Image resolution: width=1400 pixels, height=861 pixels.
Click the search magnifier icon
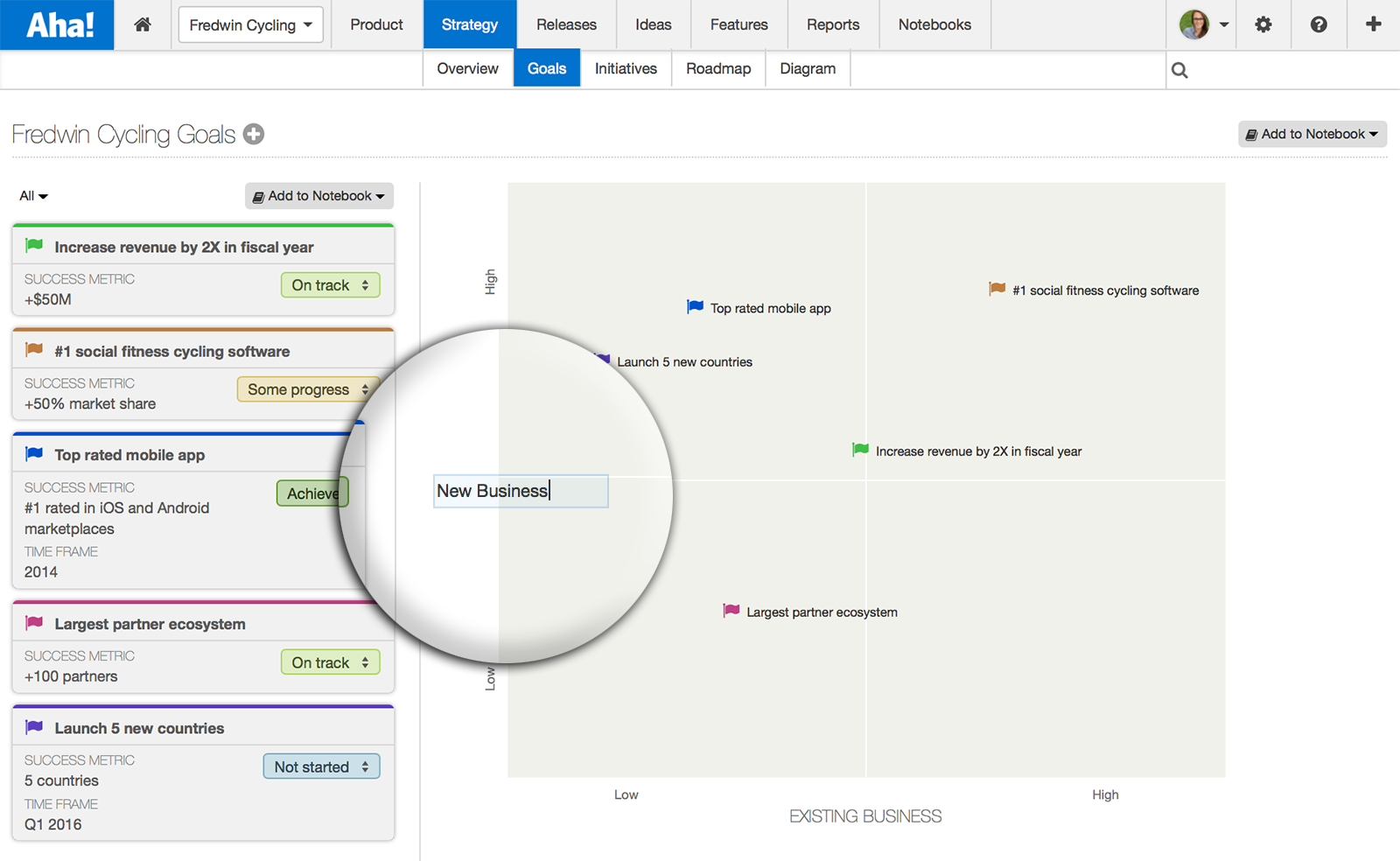point(1179,70)
